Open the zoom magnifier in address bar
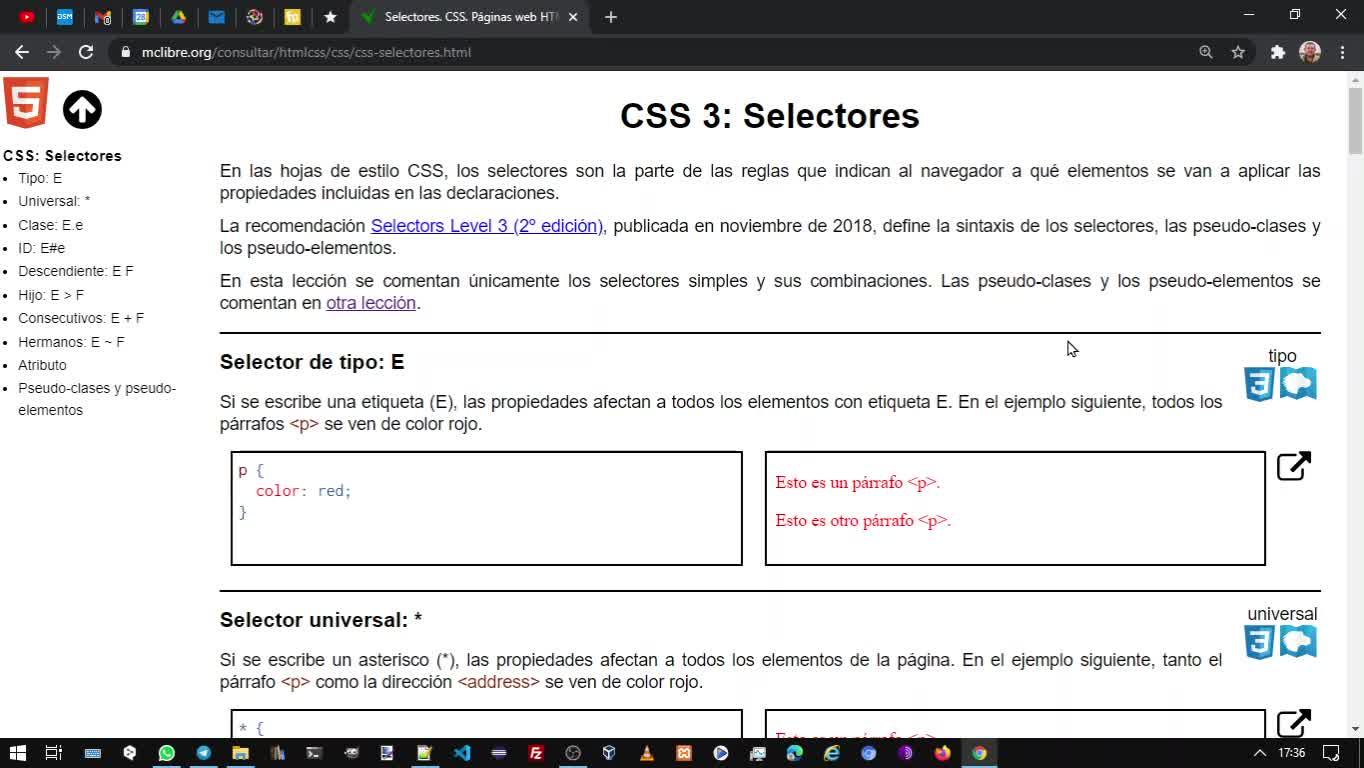 tap(1206, 52)
